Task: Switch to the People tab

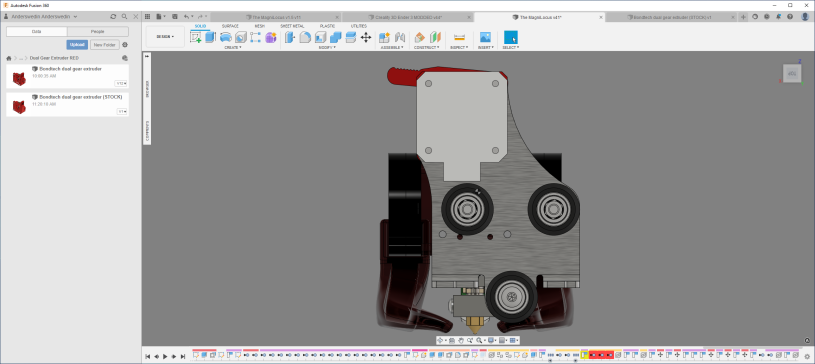Action: coord(98,32)
